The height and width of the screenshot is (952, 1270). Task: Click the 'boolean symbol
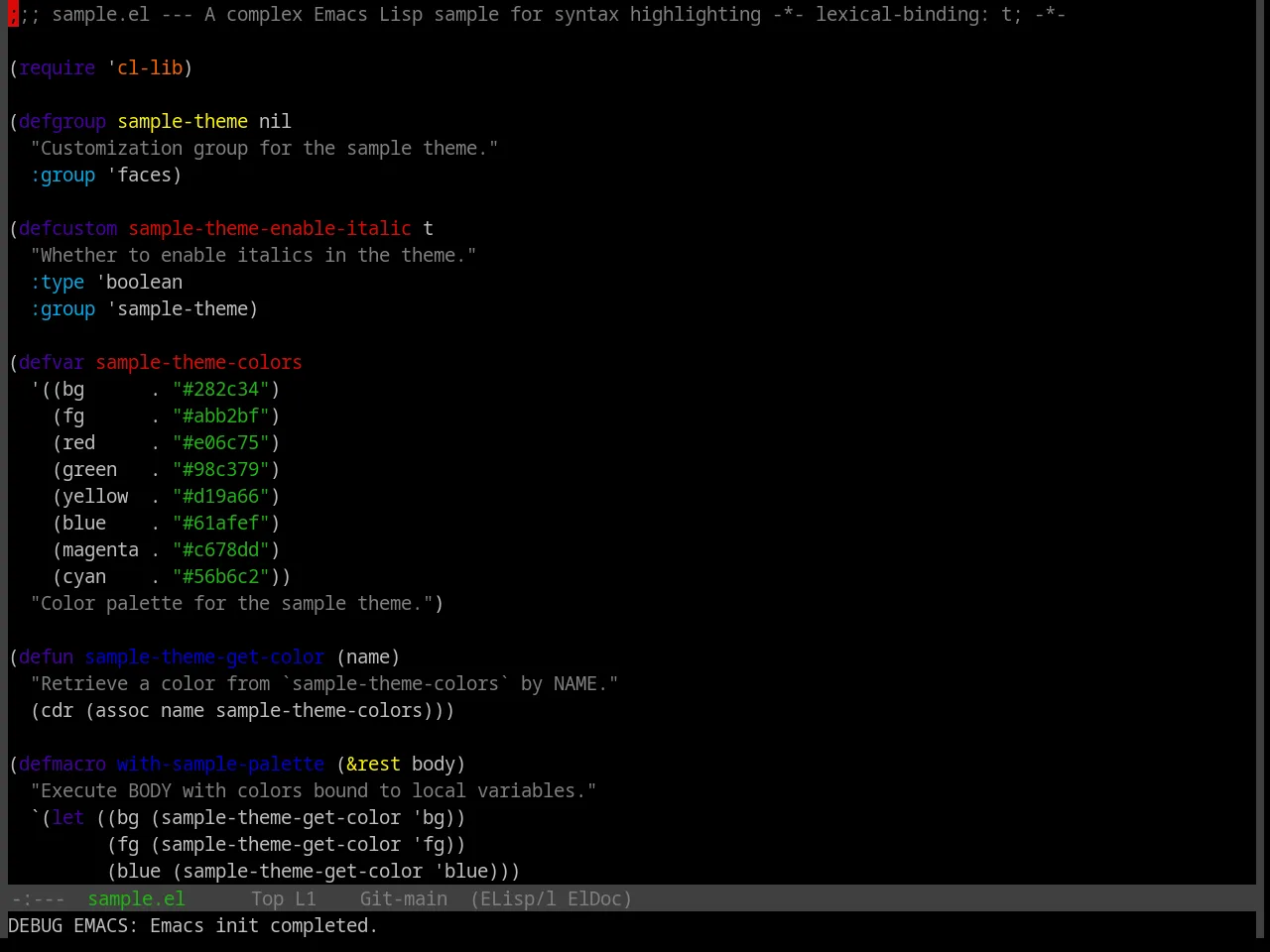139,282
